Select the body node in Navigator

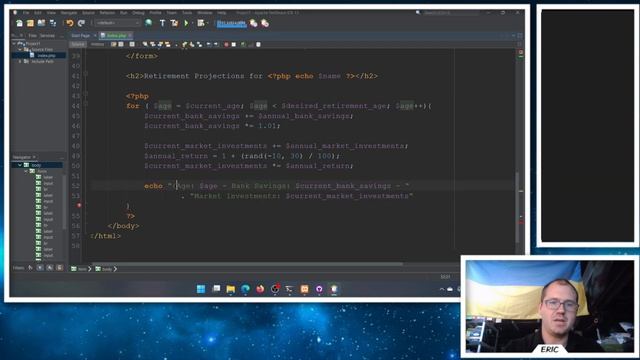36,165
